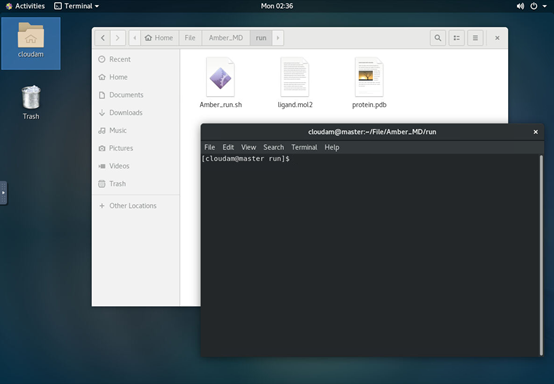
Task: Open Videos in the Files sidebar
Action: point(136,166)
